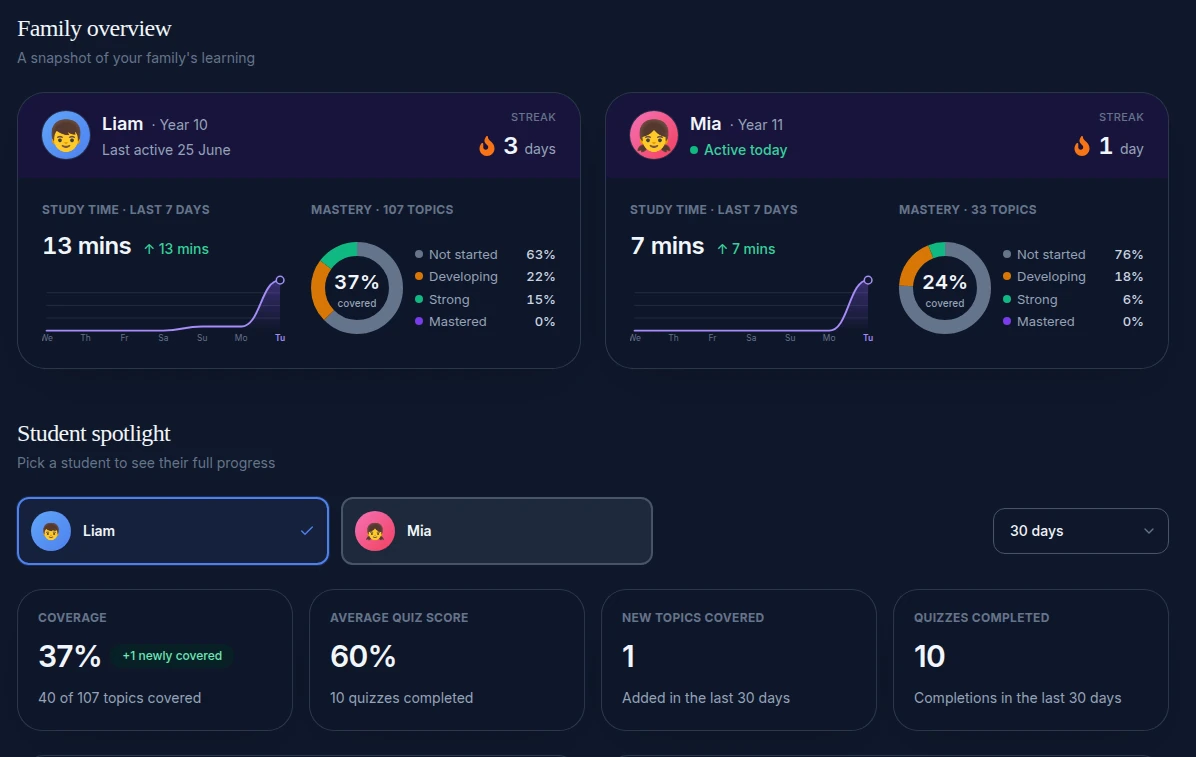This screenshot has height=757, width=1196.
Task: Select Liam in the student spotlight
Action: click(x=173, y=531)
